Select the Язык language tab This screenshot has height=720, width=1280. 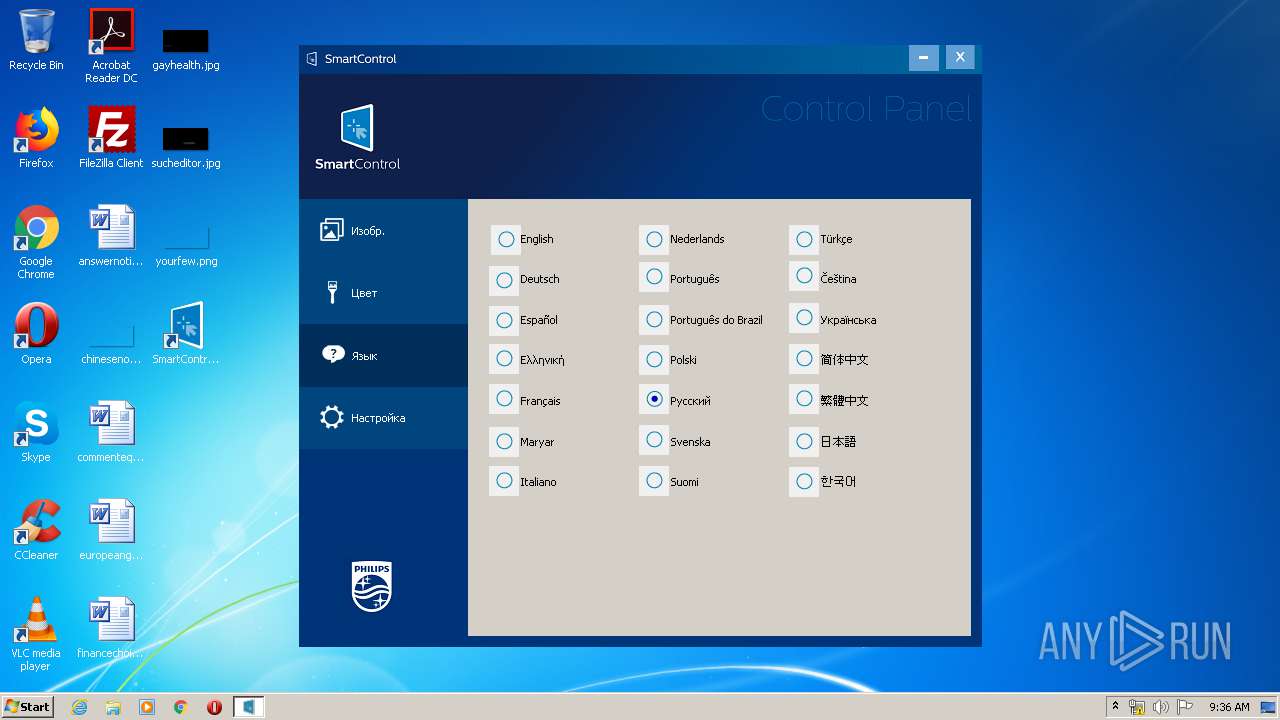[383, 355]
